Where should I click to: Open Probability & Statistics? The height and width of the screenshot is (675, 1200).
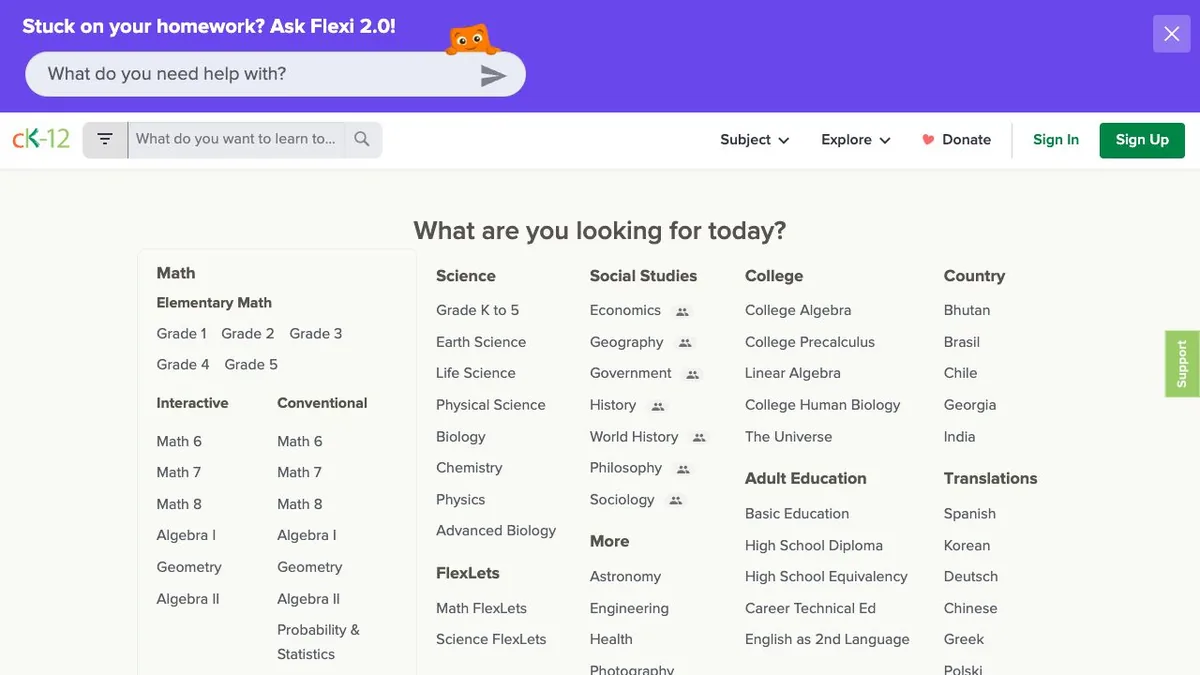318,642
